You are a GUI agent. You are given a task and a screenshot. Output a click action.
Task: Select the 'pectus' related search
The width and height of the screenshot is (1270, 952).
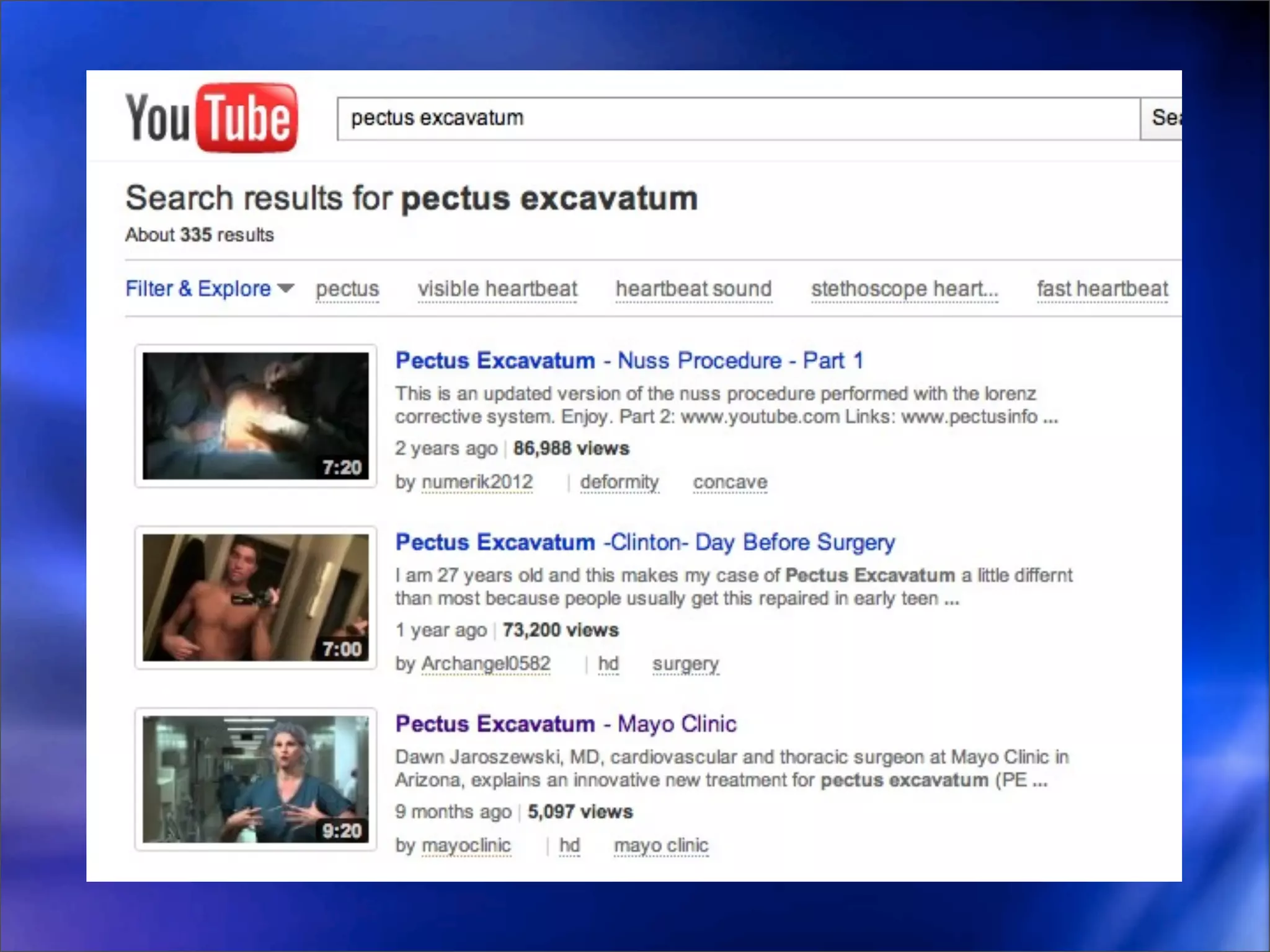tap(347, 289)
